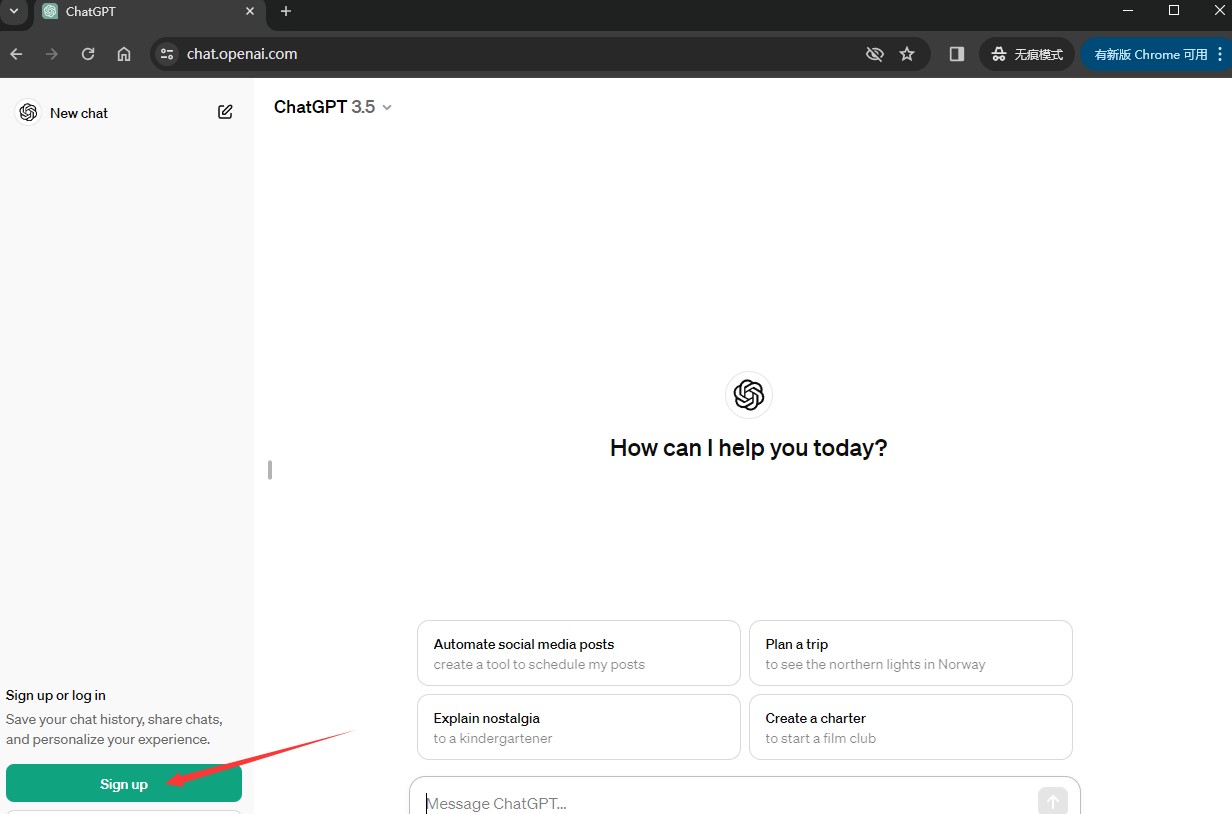Click the incognito mode indicator button

1027,54
